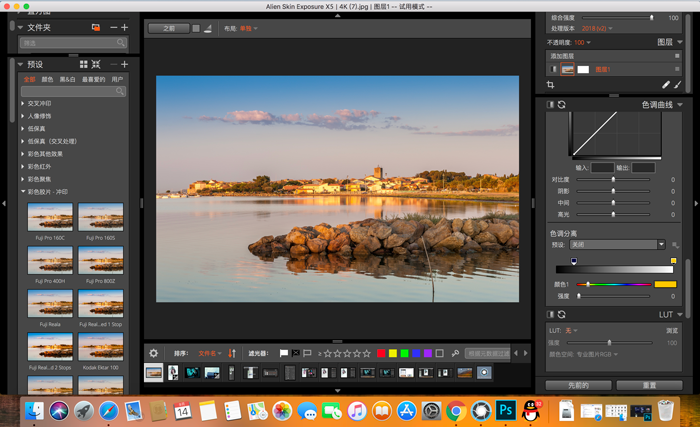This screenshot has width=700, height=427.
Task: Open Photoshop from the Dock
Action: 505,410
